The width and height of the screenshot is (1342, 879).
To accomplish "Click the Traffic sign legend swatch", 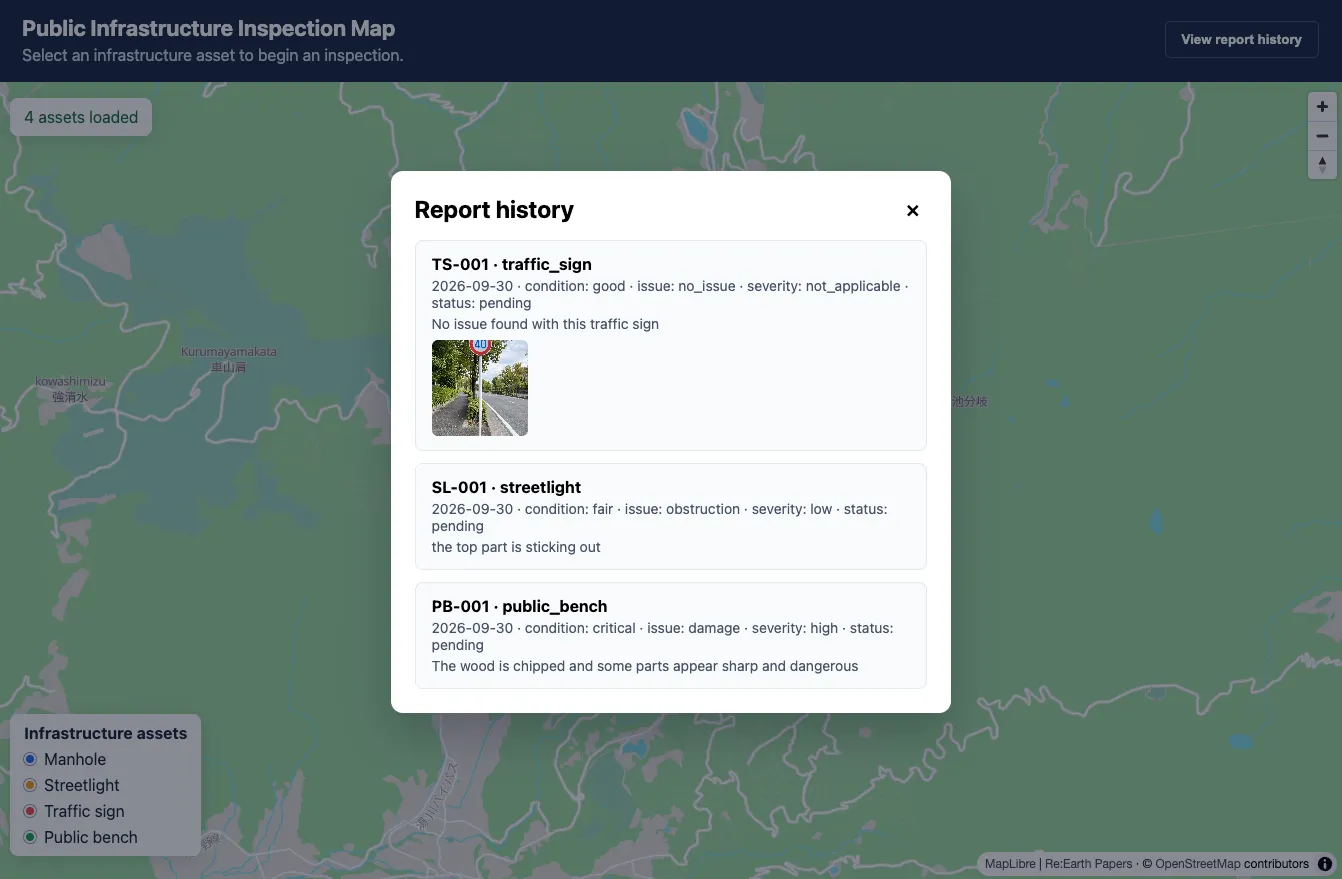I will pyautogui.click(x=30, y=811).
